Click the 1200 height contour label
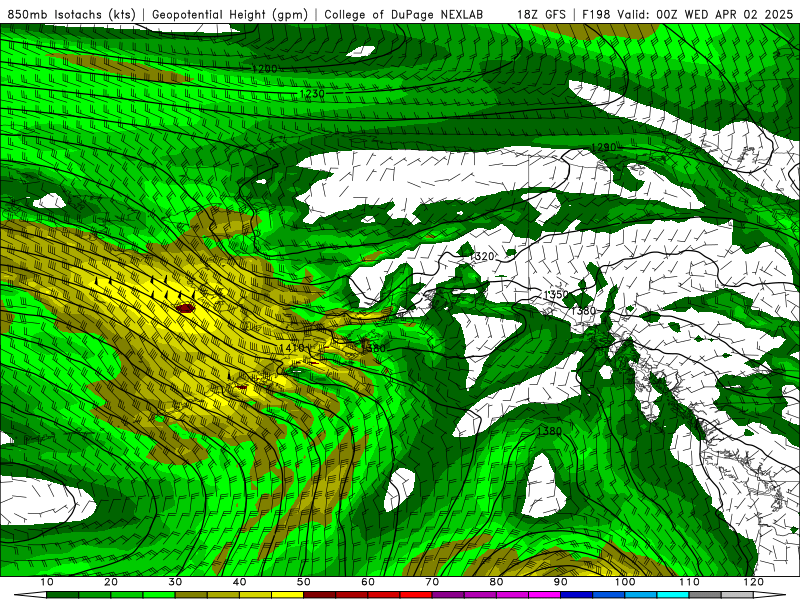Screen dimensions: 800x600 [264, 68]
